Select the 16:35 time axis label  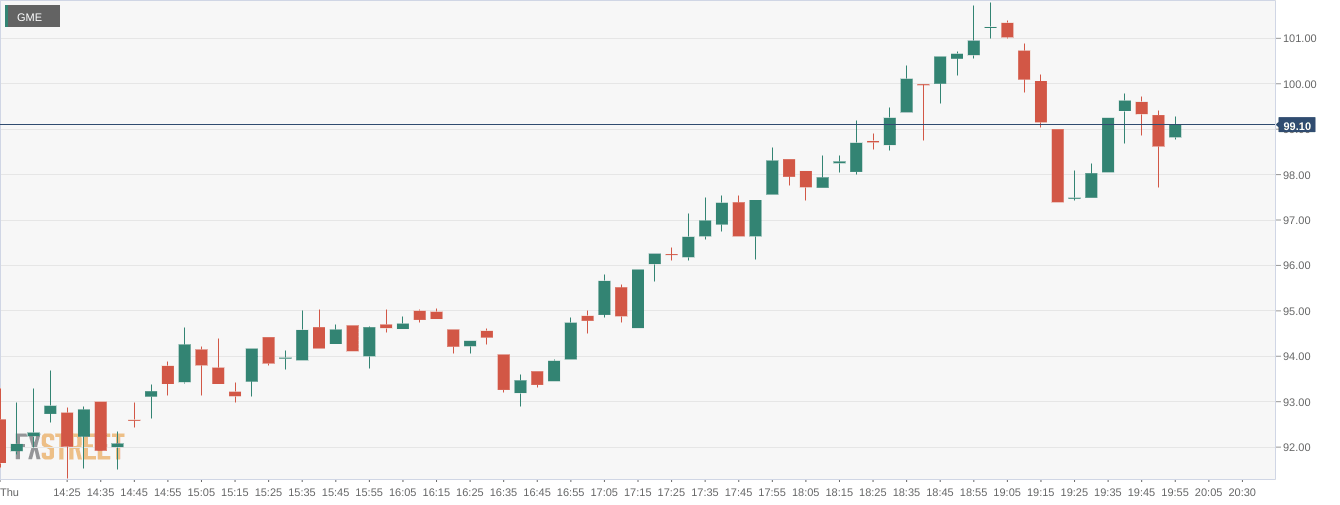point(503,492)
